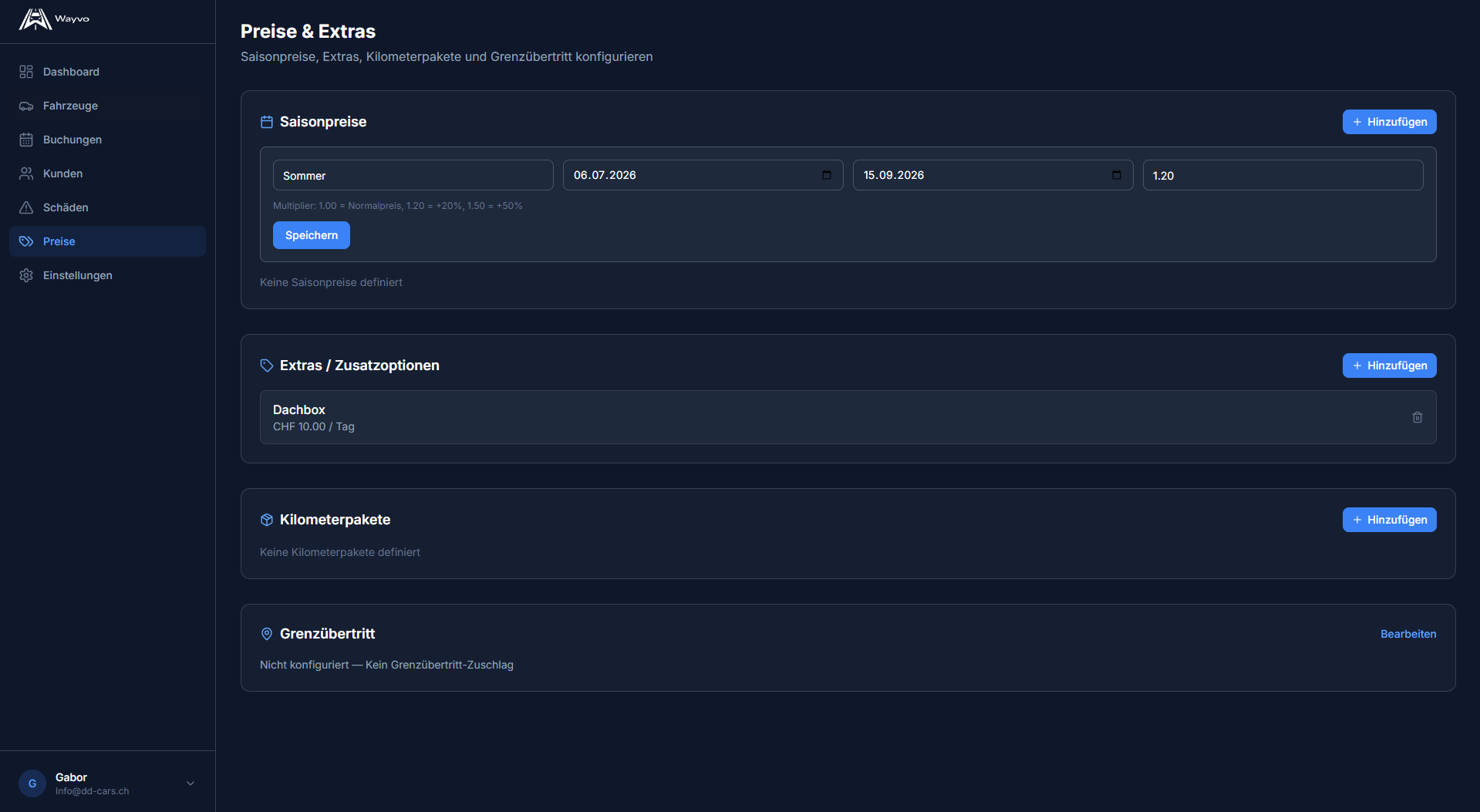
Task: Click Gabor's avatar circle
Action: 32,783
